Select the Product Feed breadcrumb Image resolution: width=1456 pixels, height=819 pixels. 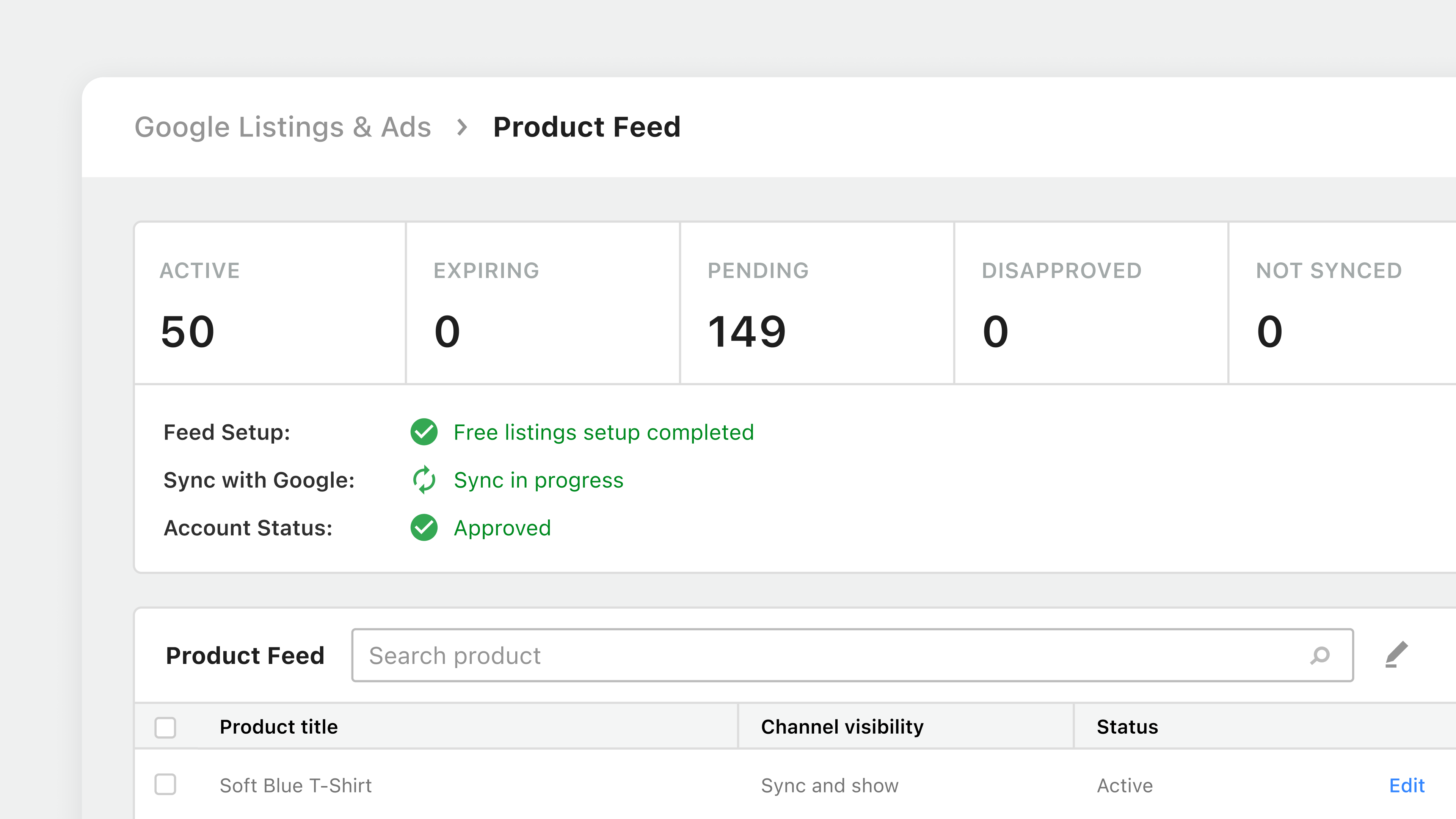pyautogui.click(x=586, y=127)
